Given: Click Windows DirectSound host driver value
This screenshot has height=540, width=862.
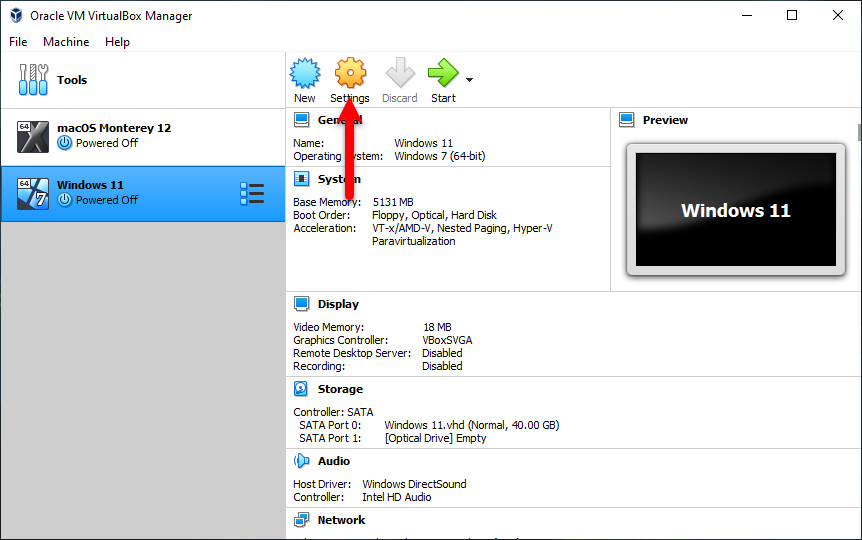Looking at the screenshot, I should [414, 484].
